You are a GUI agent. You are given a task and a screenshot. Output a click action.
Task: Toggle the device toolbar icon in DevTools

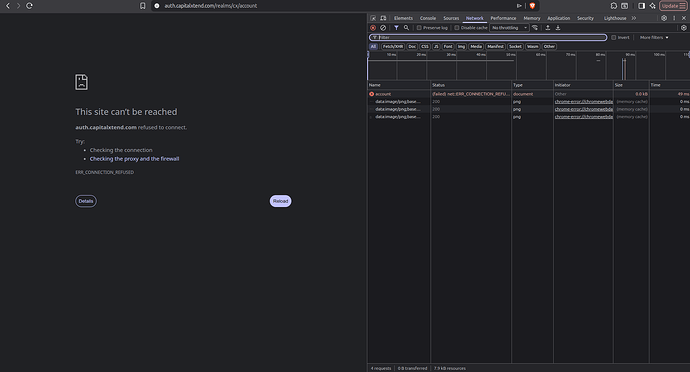(383, 18)
